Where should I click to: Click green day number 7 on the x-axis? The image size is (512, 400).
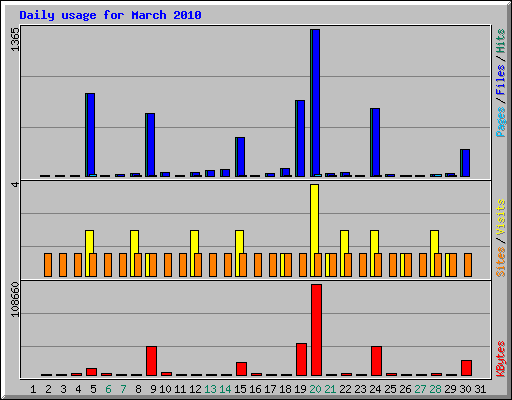click(123, 389)
